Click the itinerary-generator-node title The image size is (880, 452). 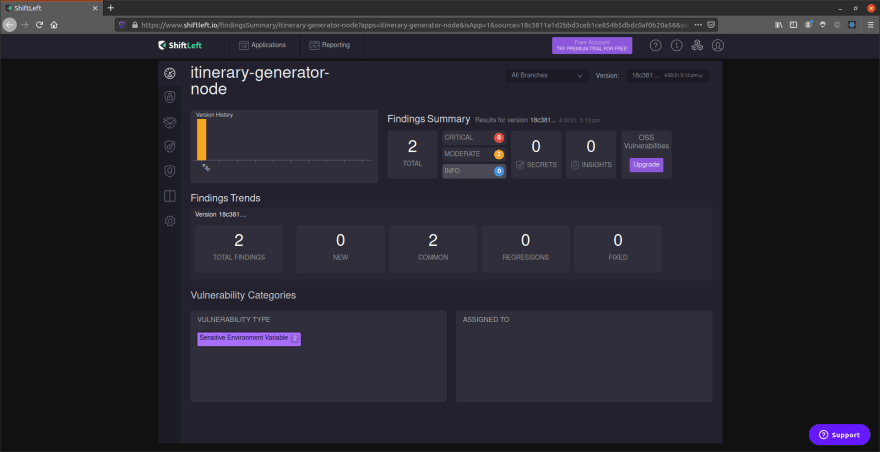coord(259,81)
